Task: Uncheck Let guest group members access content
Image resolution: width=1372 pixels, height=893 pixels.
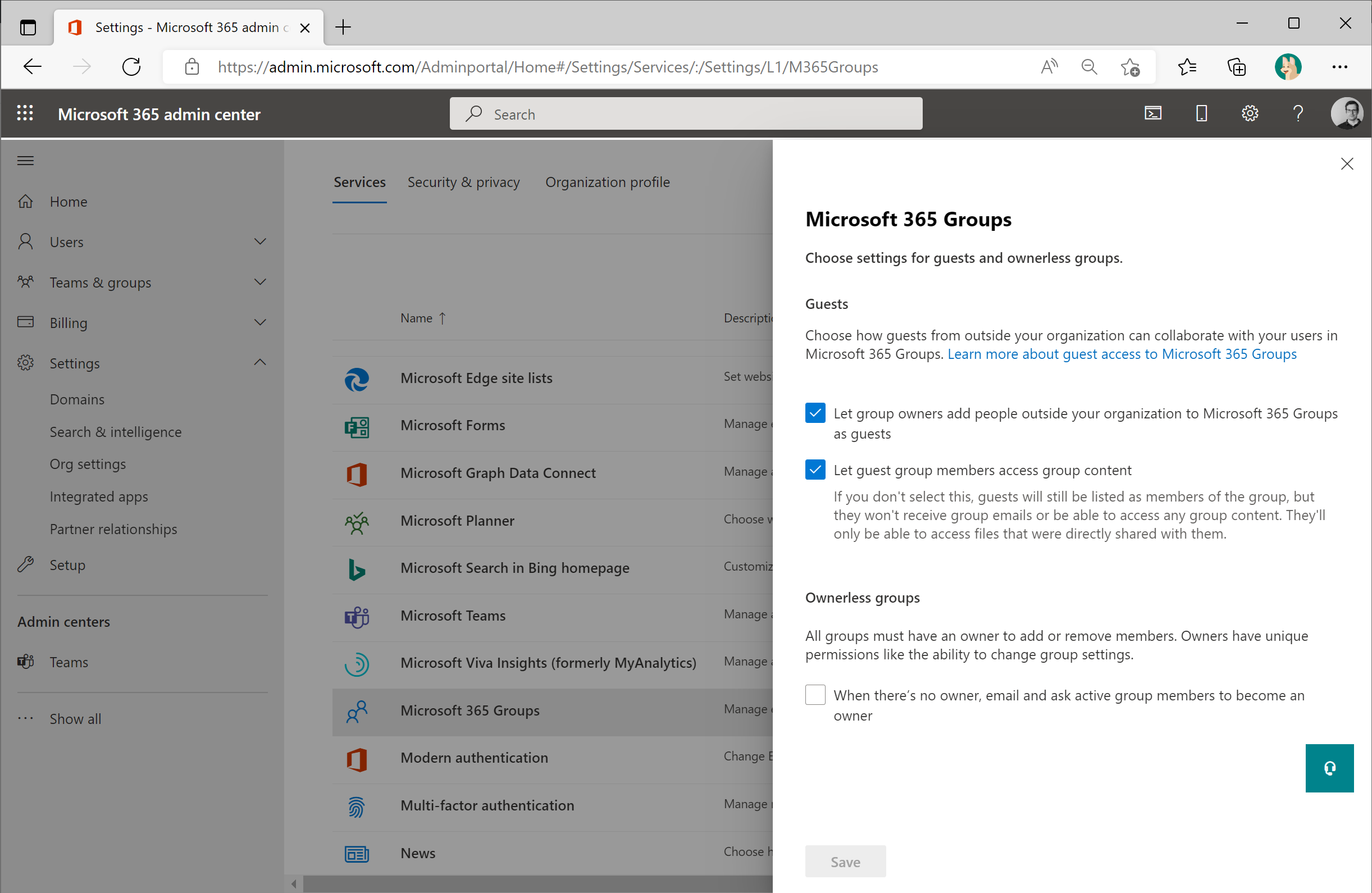Action: [x=815, y=470]
